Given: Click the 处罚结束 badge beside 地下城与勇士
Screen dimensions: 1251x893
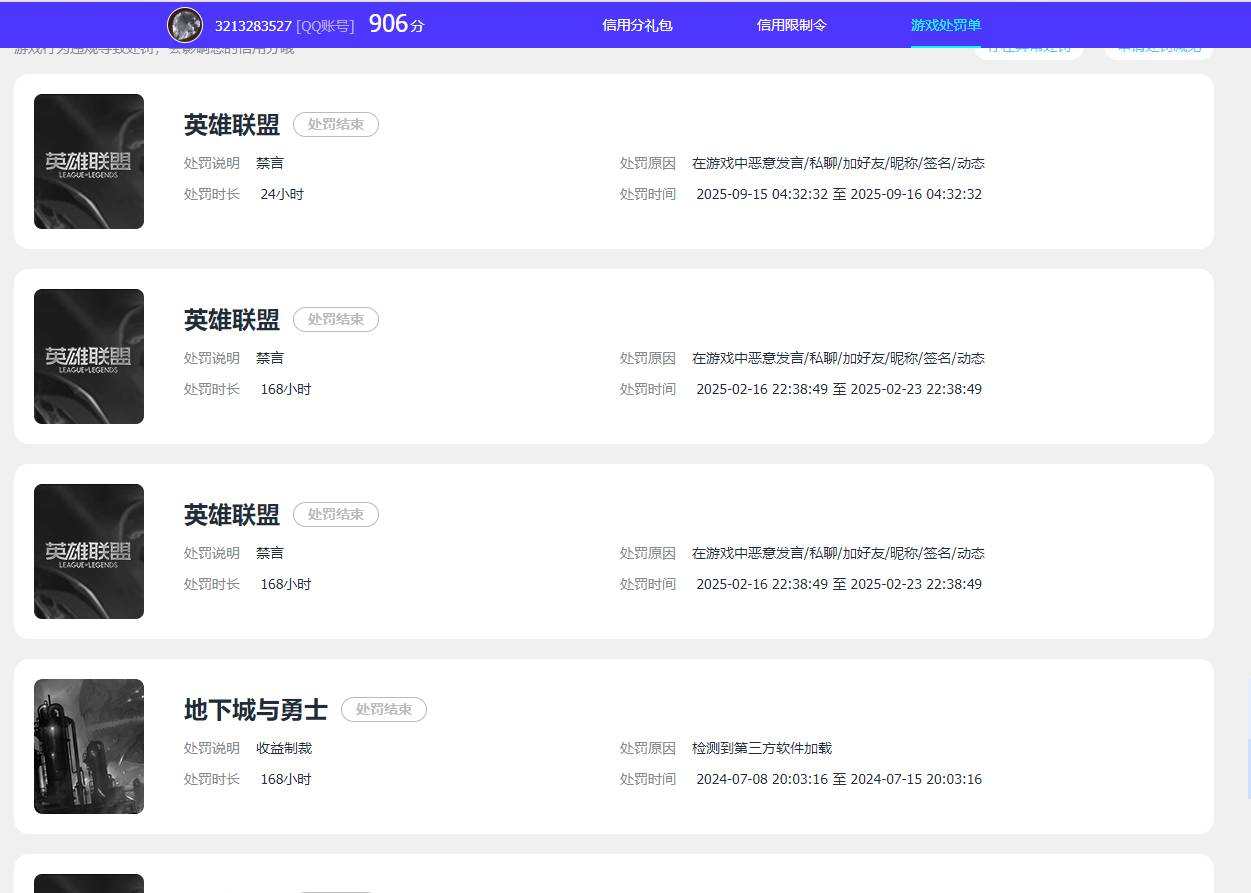Looking at the screenshot, I should [x=384, y=710].
